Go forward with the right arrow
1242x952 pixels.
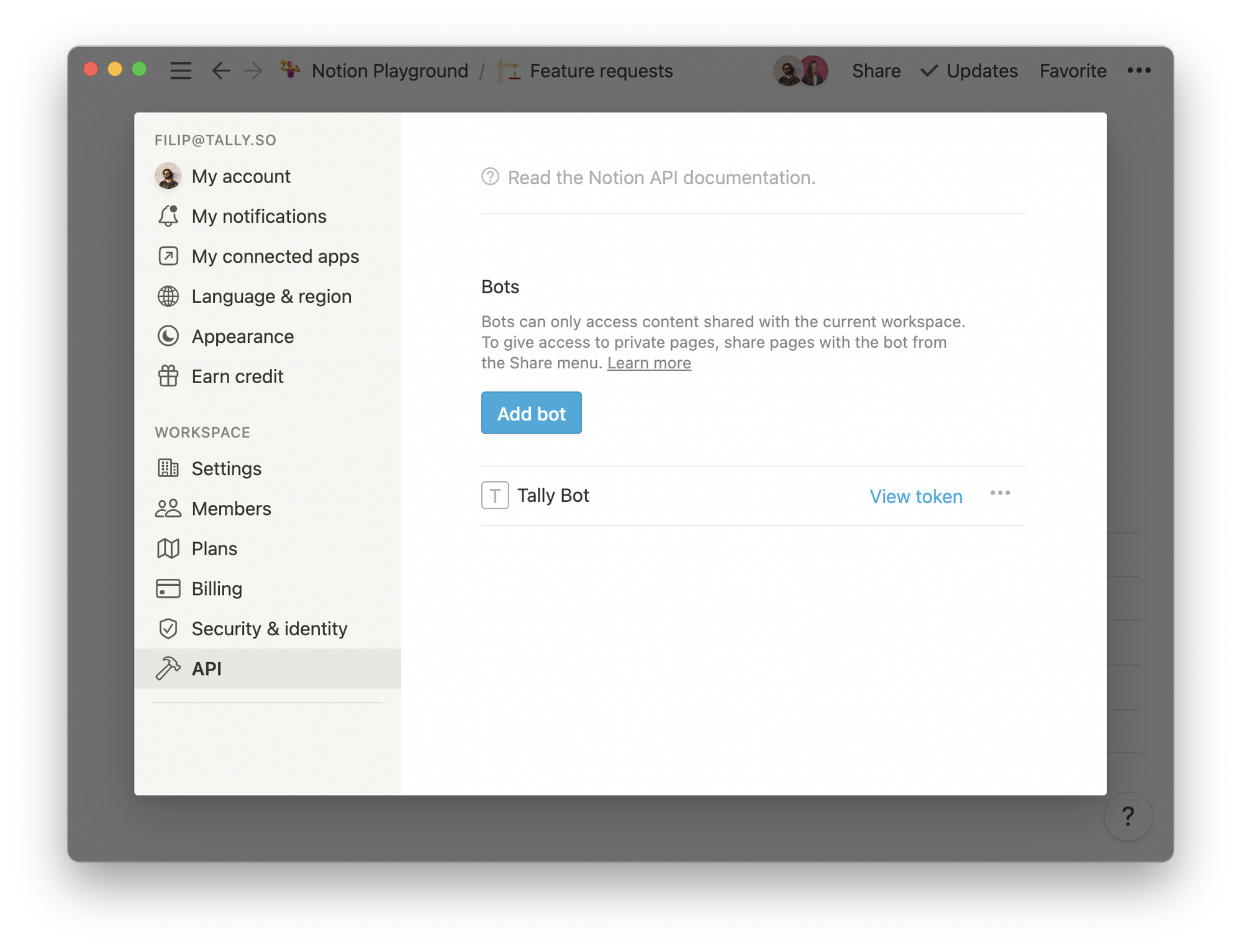[253, 71]
